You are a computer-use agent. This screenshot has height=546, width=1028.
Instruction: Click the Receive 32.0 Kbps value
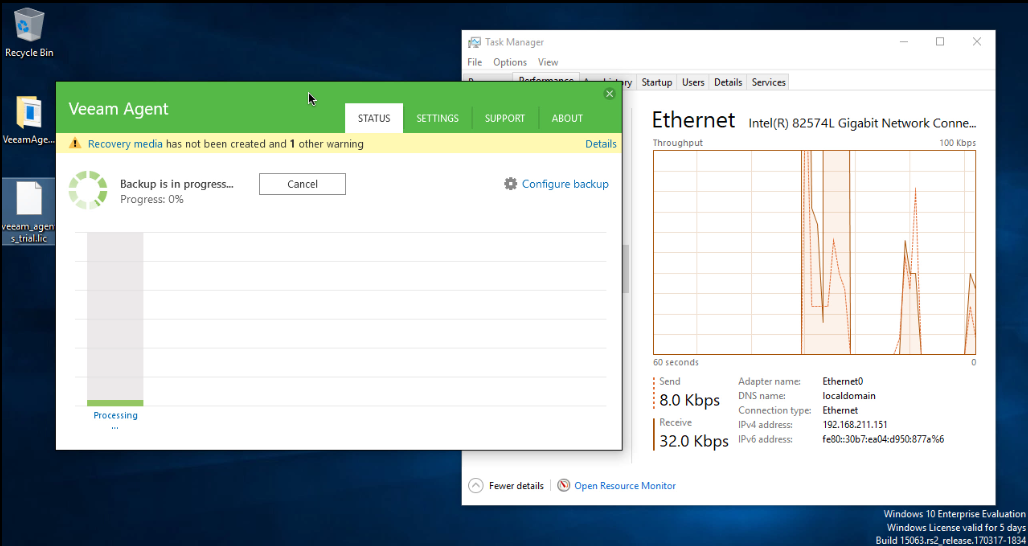coord(694,441)
